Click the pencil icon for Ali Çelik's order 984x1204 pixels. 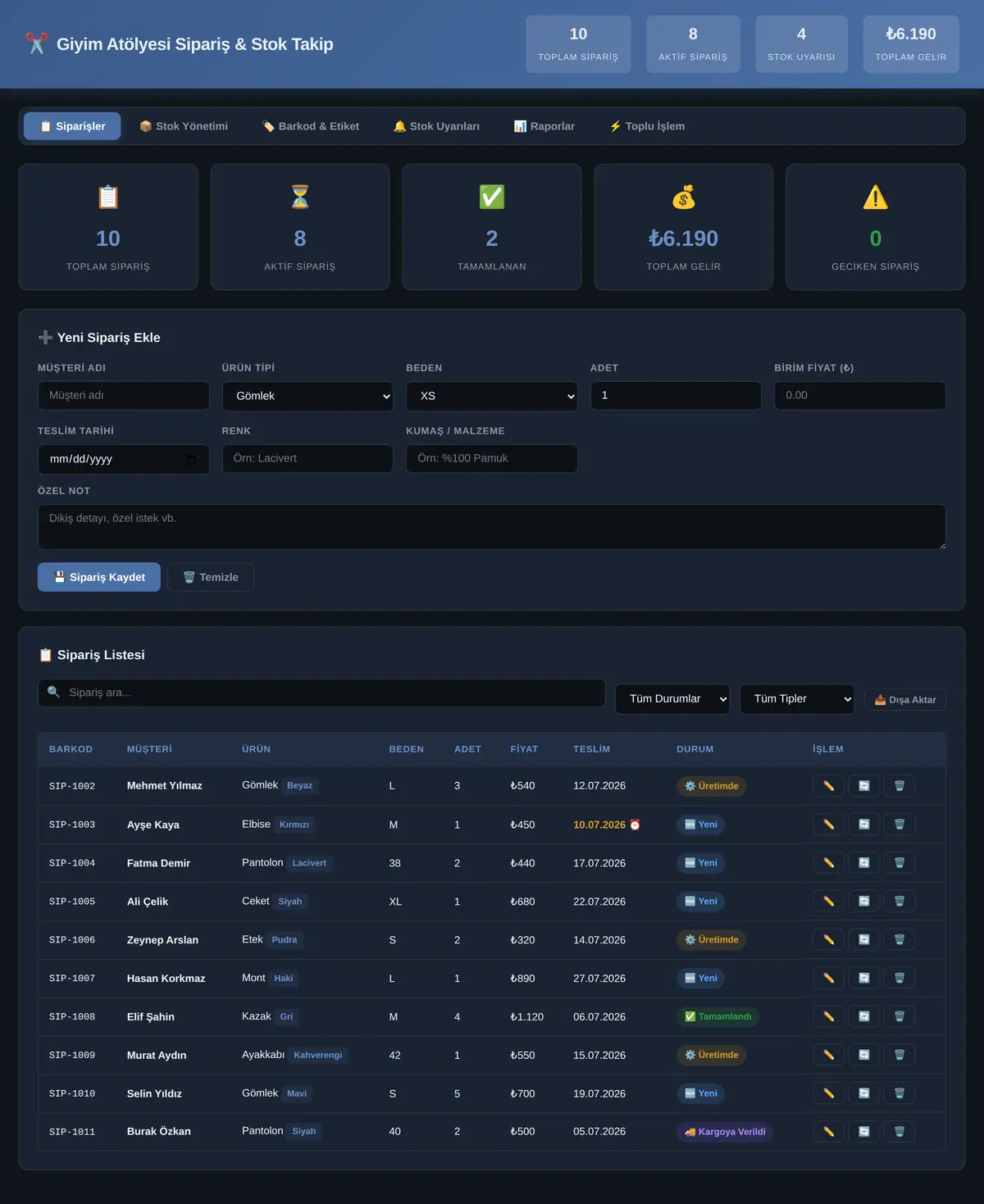click(828, 902)
